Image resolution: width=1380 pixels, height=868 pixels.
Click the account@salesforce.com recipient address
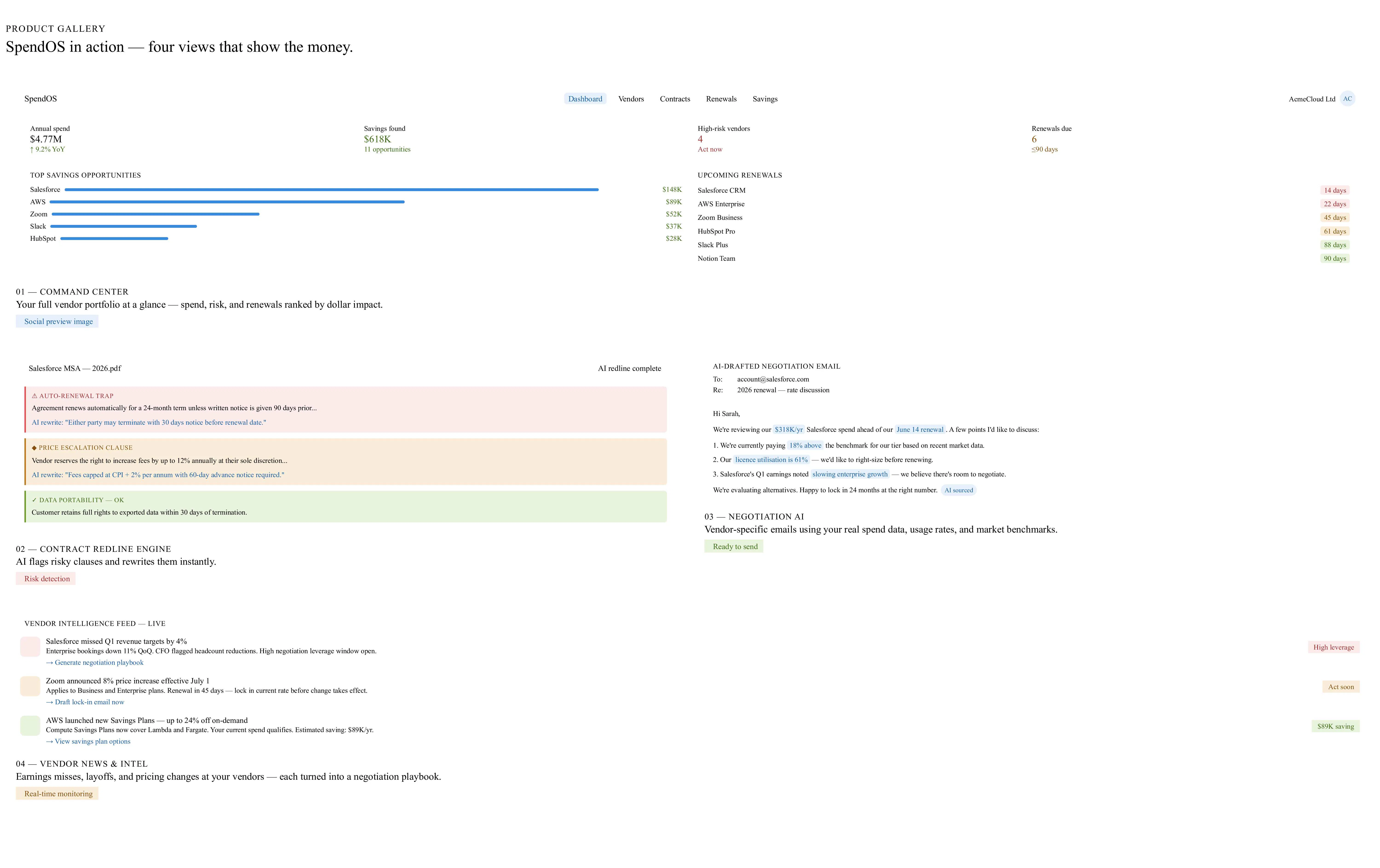coord(773,379)
